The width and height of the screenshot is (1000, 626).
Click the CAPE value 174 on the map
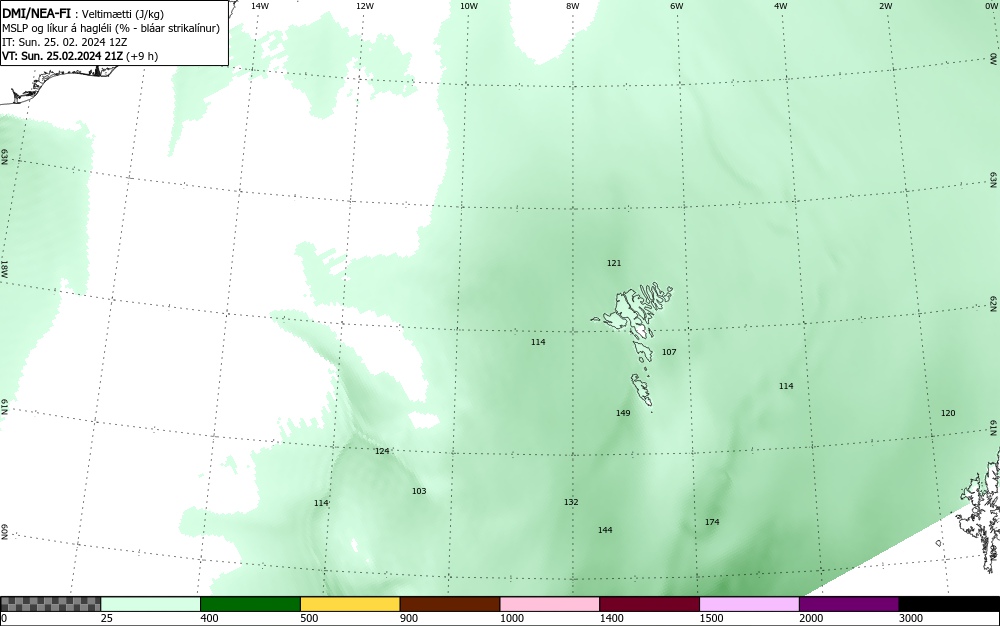(x=712, y=522)
